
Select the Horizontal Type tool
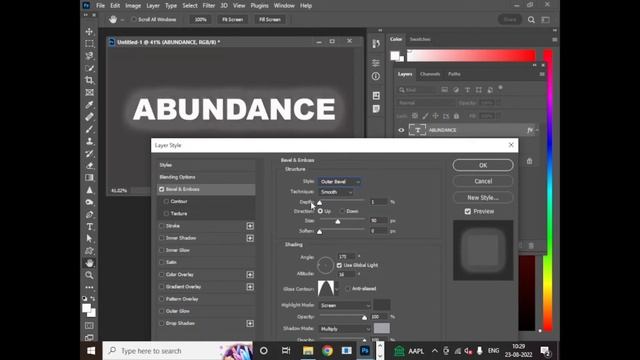(x=89, y=227)
